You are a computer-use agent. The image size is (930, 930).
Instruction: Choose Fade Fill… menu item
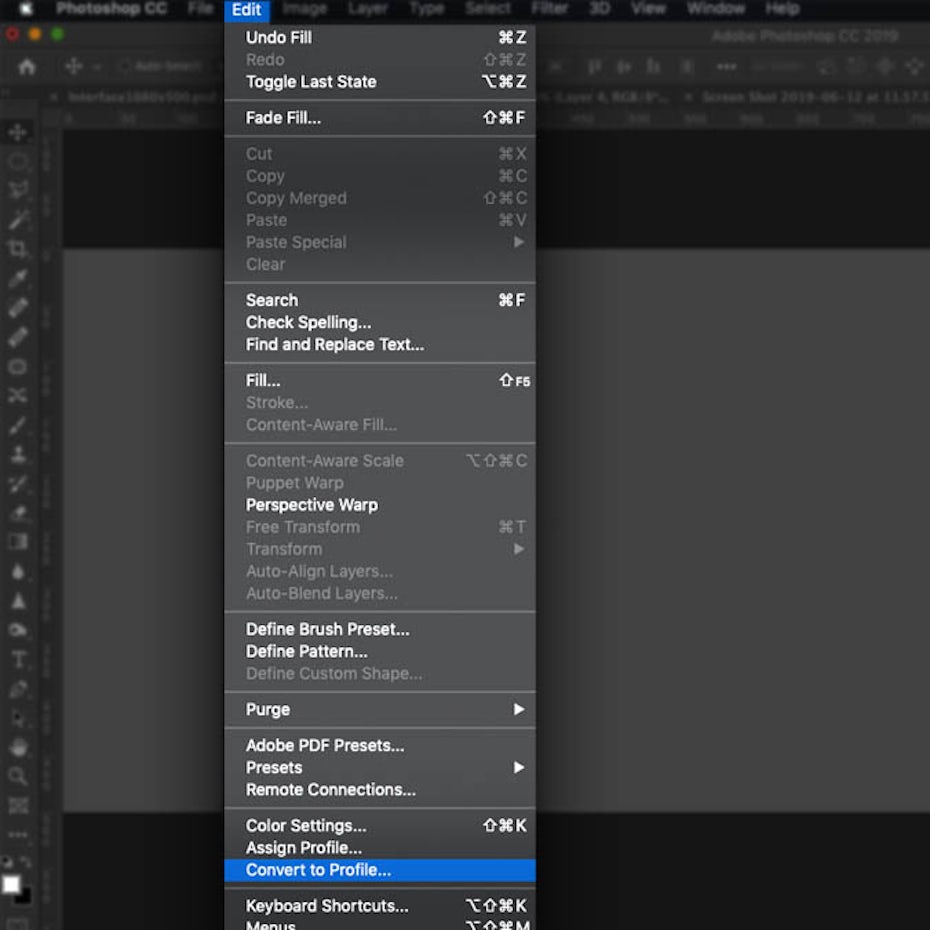pyautogui.click(x=380, y=118)
